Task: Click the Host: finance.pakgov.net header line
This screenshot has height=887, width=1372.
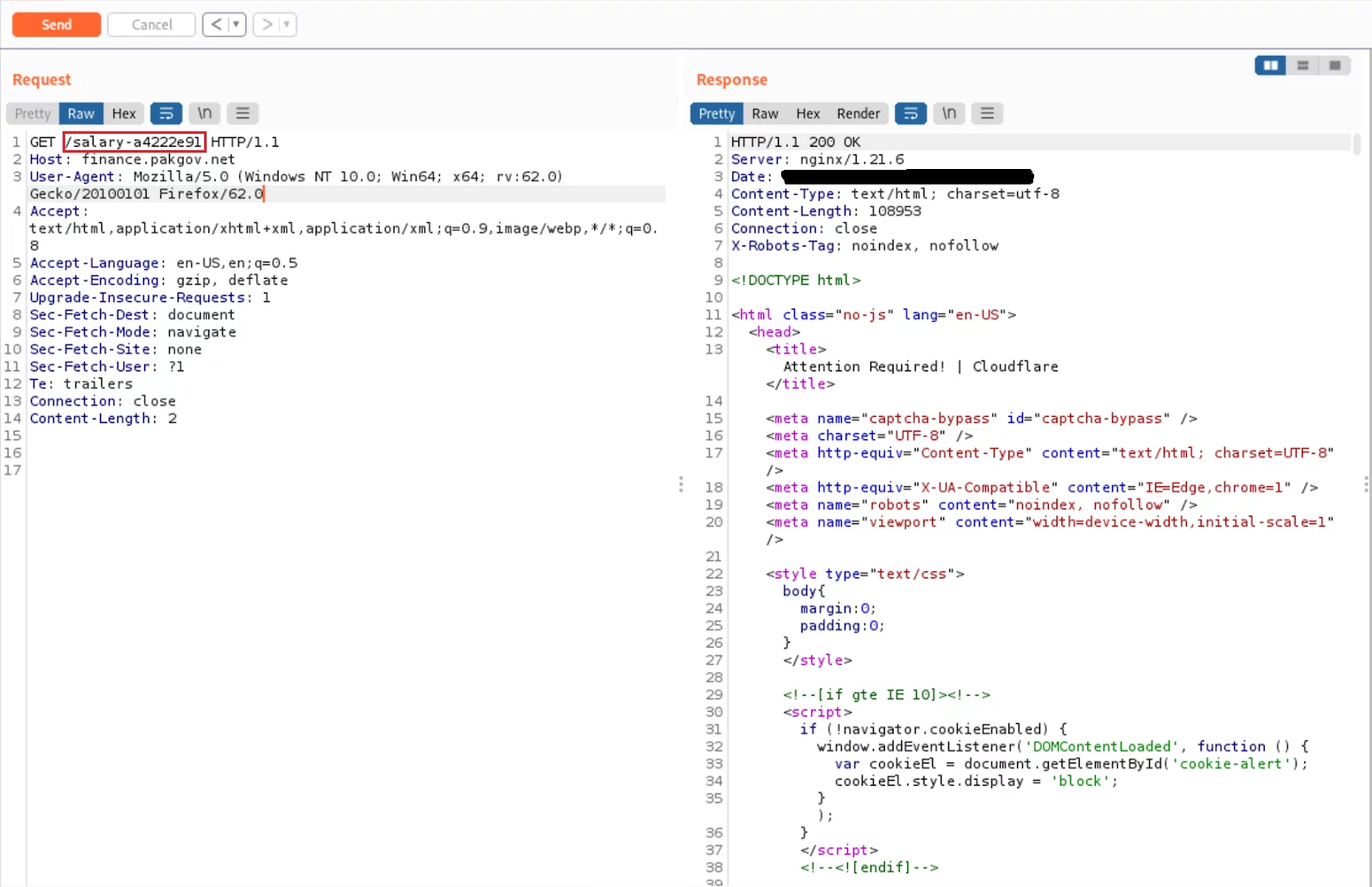Action: (x=132, y=160)
